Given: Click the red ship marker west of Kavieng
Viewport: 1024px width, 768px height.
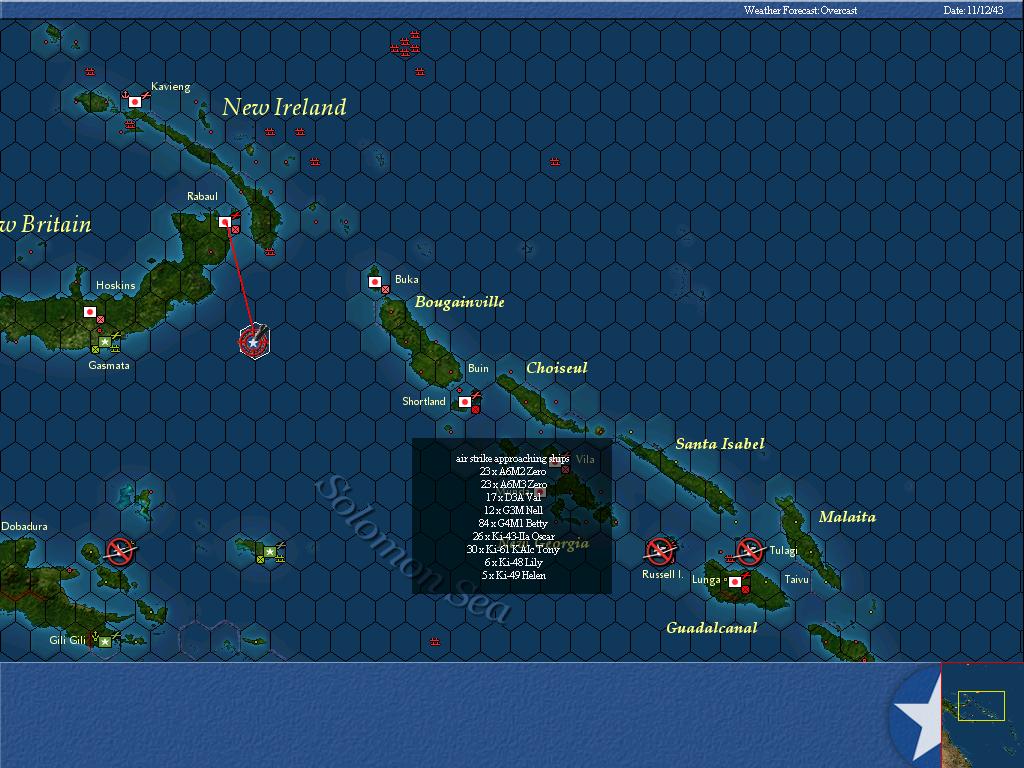Looking at the screenshot, I should pos(89,72).
